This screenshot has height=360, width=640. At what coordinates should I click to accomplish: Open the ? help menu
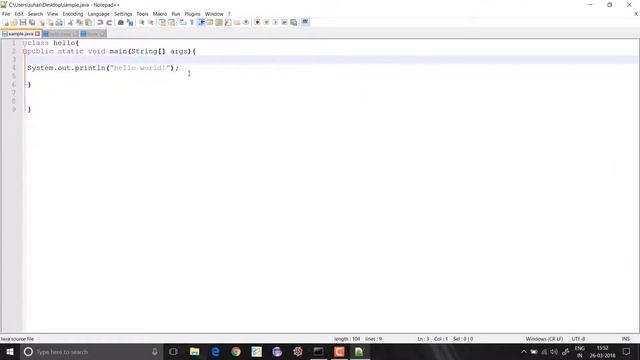tap(229, 14)
